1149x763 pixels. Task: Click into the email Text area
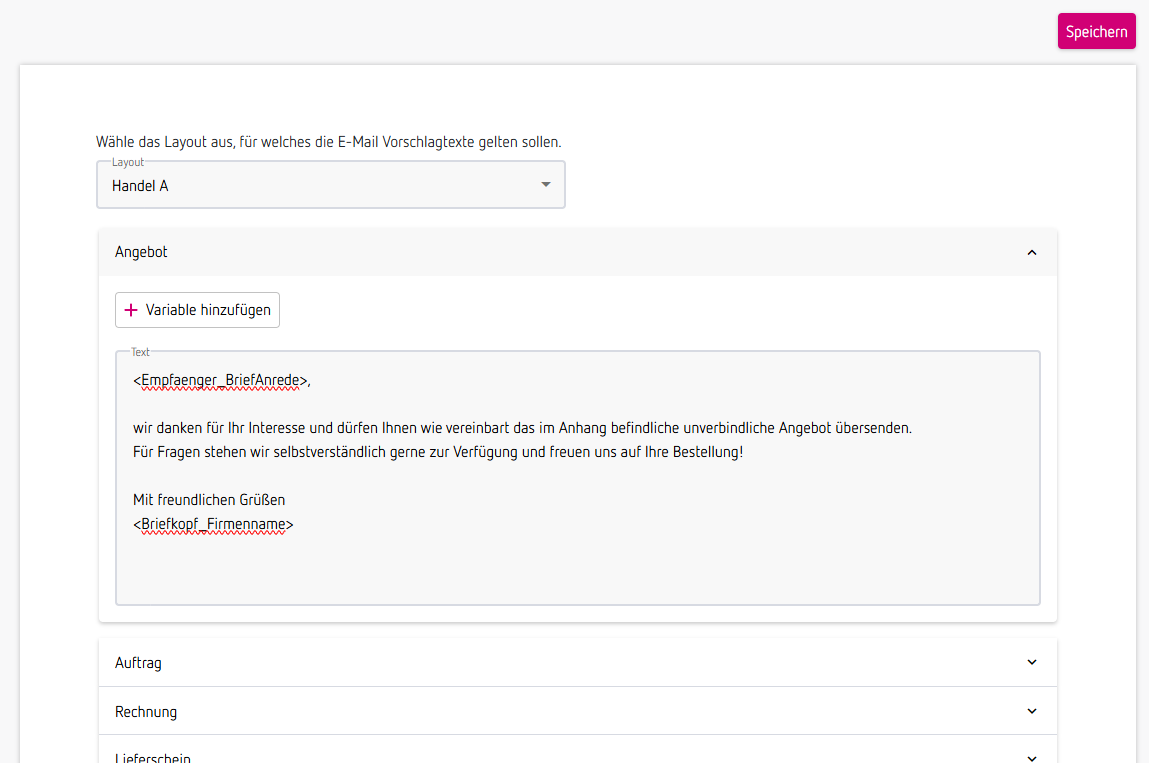pyautogui.click(x=577, y=478)
